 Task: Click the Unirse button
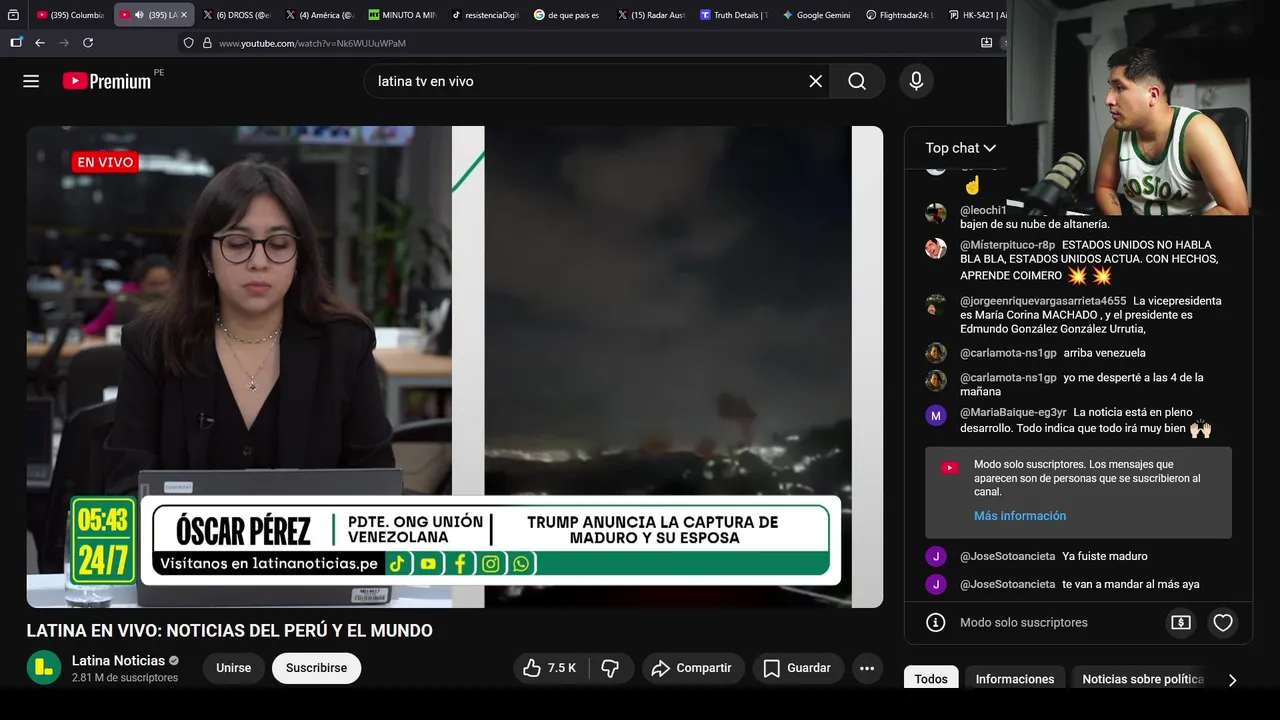[234, 668]
